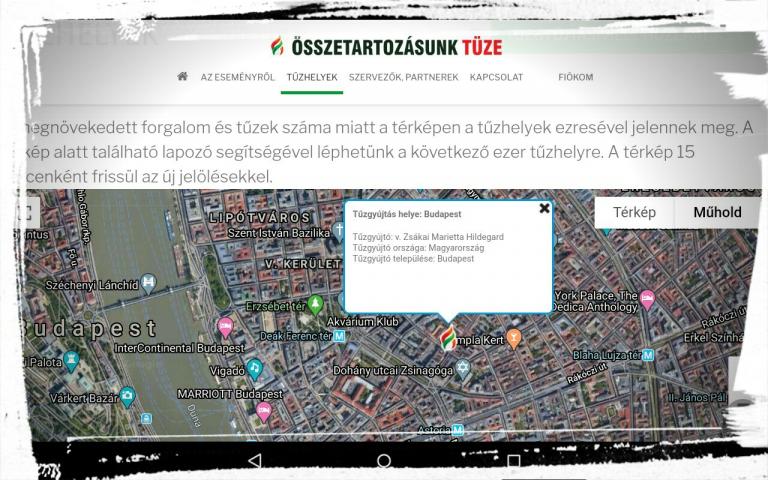Switch map to Műhold satellite view
Screen dimensions: 768x480
(717, 212)
